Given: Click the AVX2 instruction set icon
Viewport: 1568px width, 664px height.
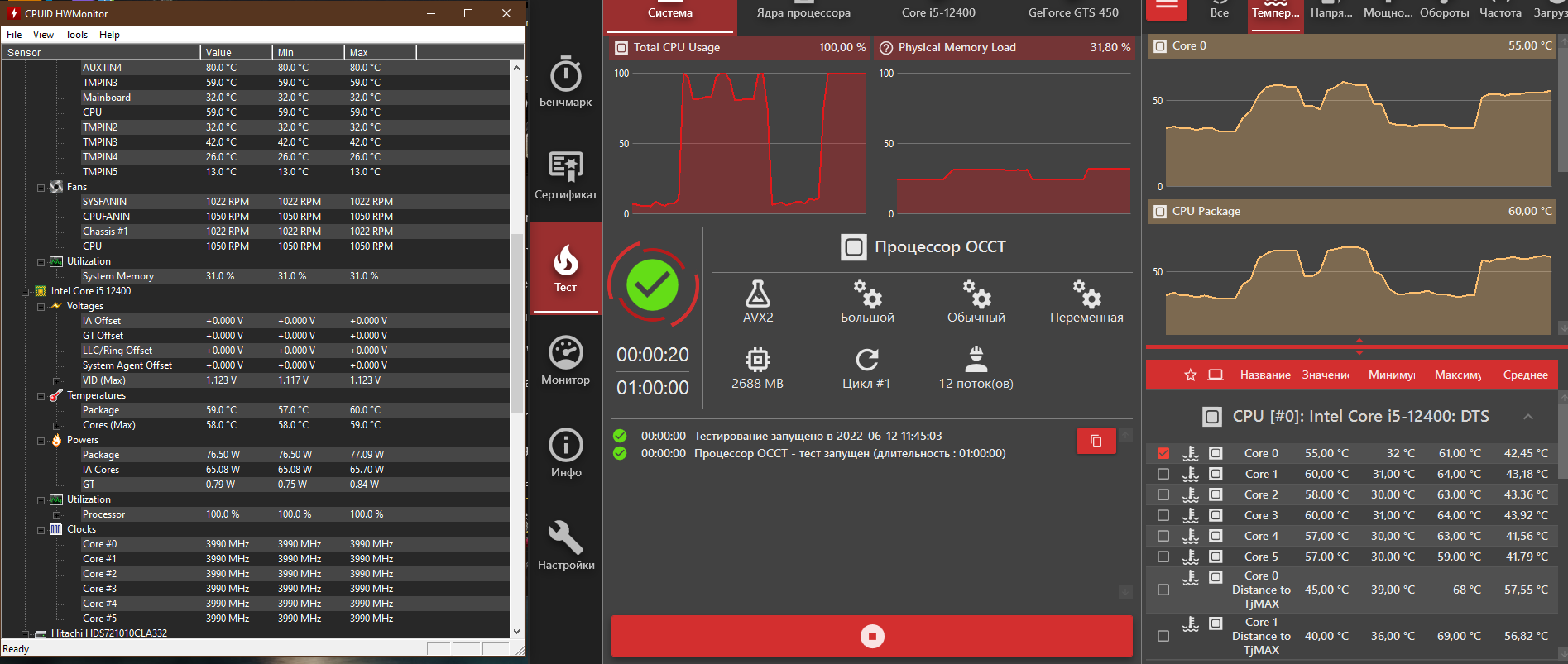Looking at the screenshot, I should 758,294.
